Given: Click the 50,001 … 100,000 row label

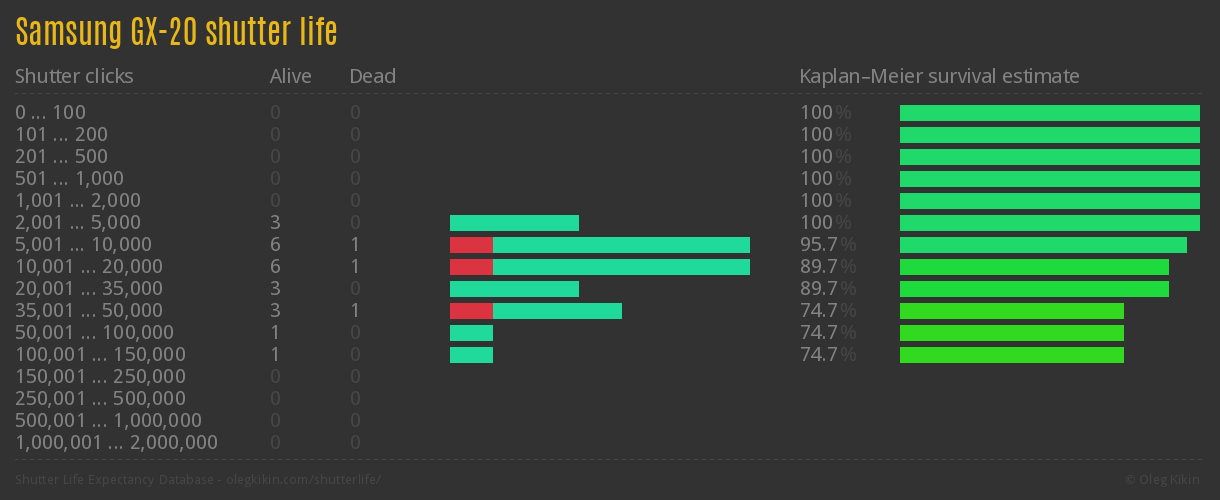Looking at the screenshot, I should tap(94, 333).
